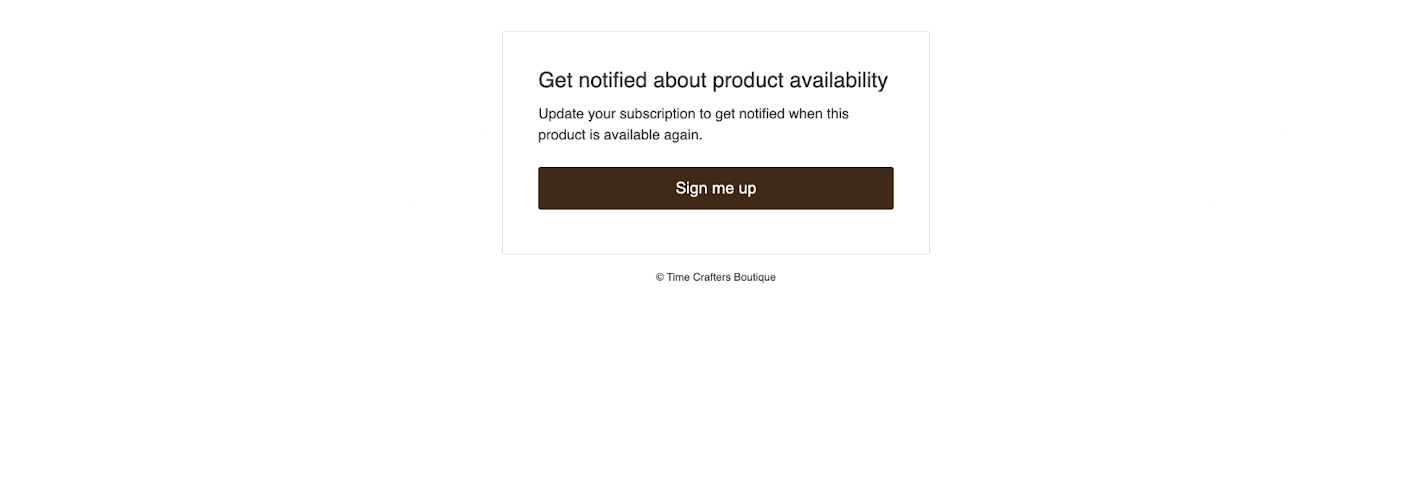Select the 'Get notified about product availability' heading
Image resolution: width=1424 pixels, height=493 pixels.
[713, 80]
